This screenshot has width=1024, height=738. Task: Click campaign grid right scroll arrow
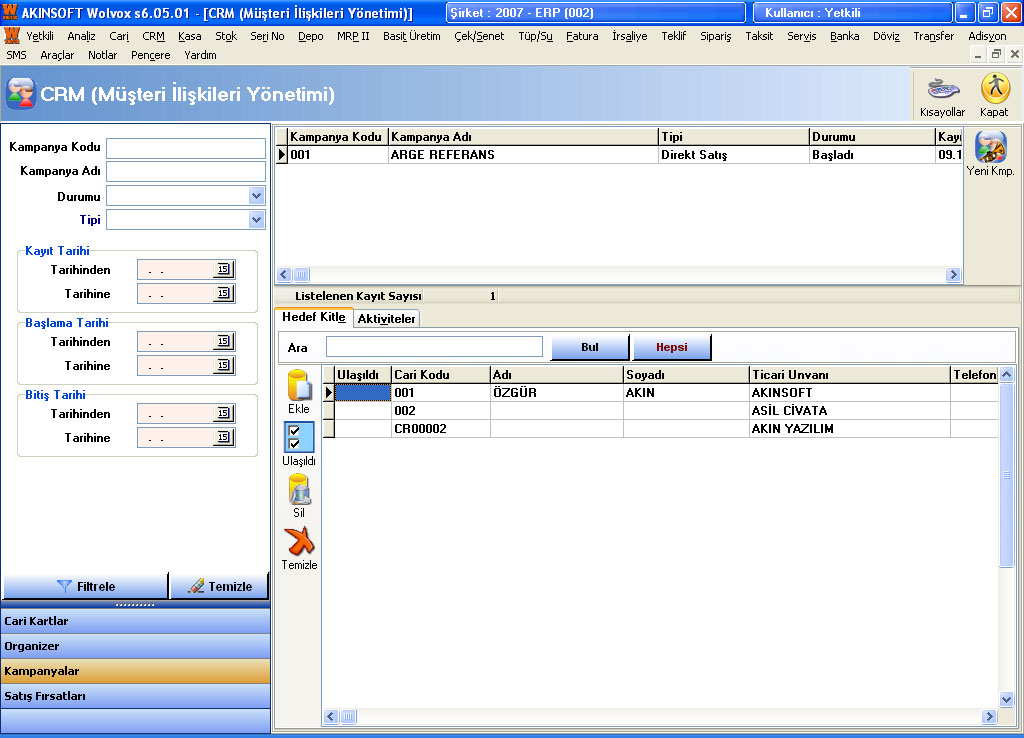pyautogui.click(x=953, y=274)
